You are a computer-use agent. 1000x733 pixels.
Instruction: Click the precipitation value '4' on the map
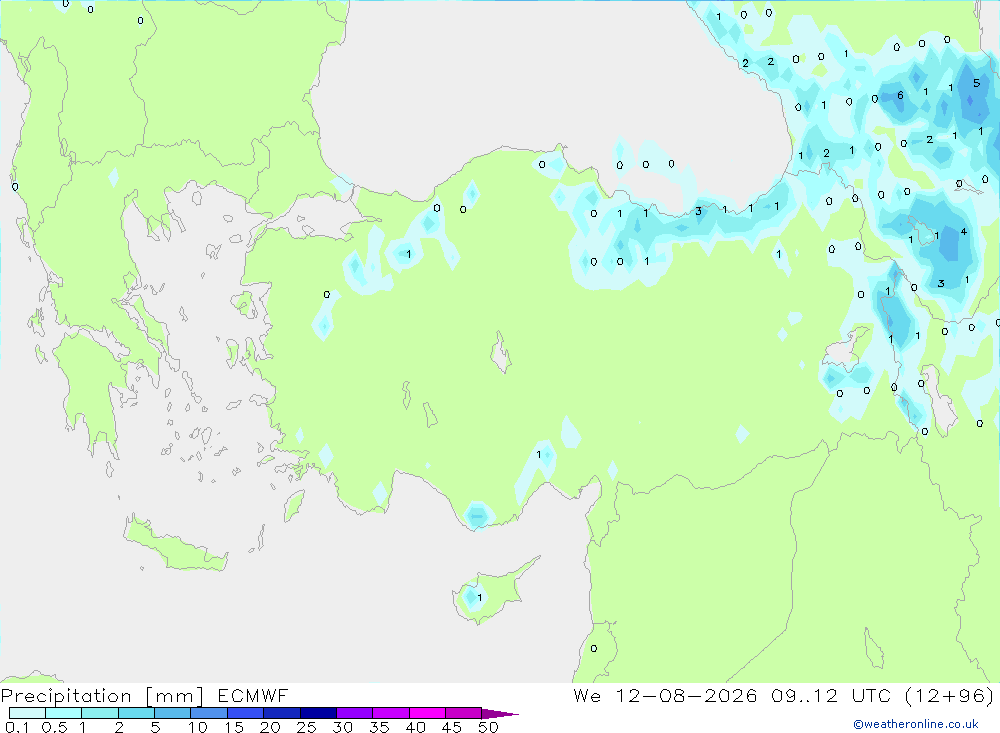pos(964,232)
